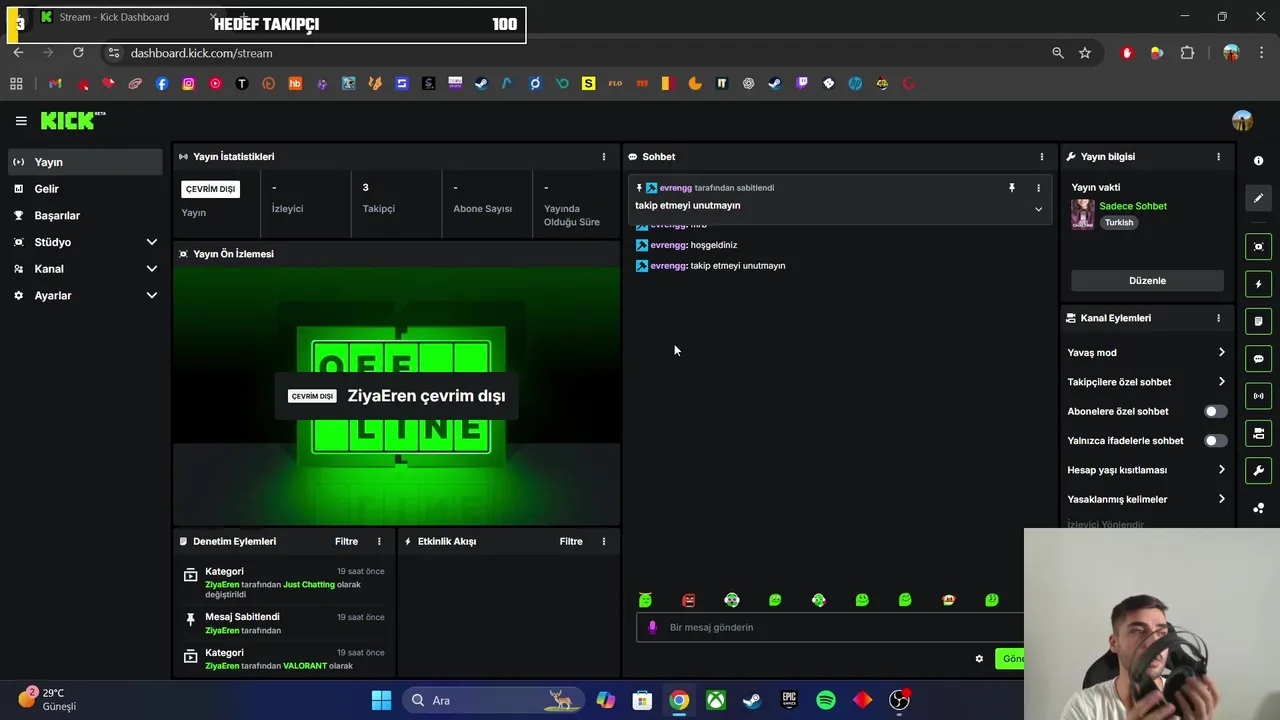1280x720 pixels.
Task: Open Denetim Eylemleri three-dot menu
Action: pos(379,542)
